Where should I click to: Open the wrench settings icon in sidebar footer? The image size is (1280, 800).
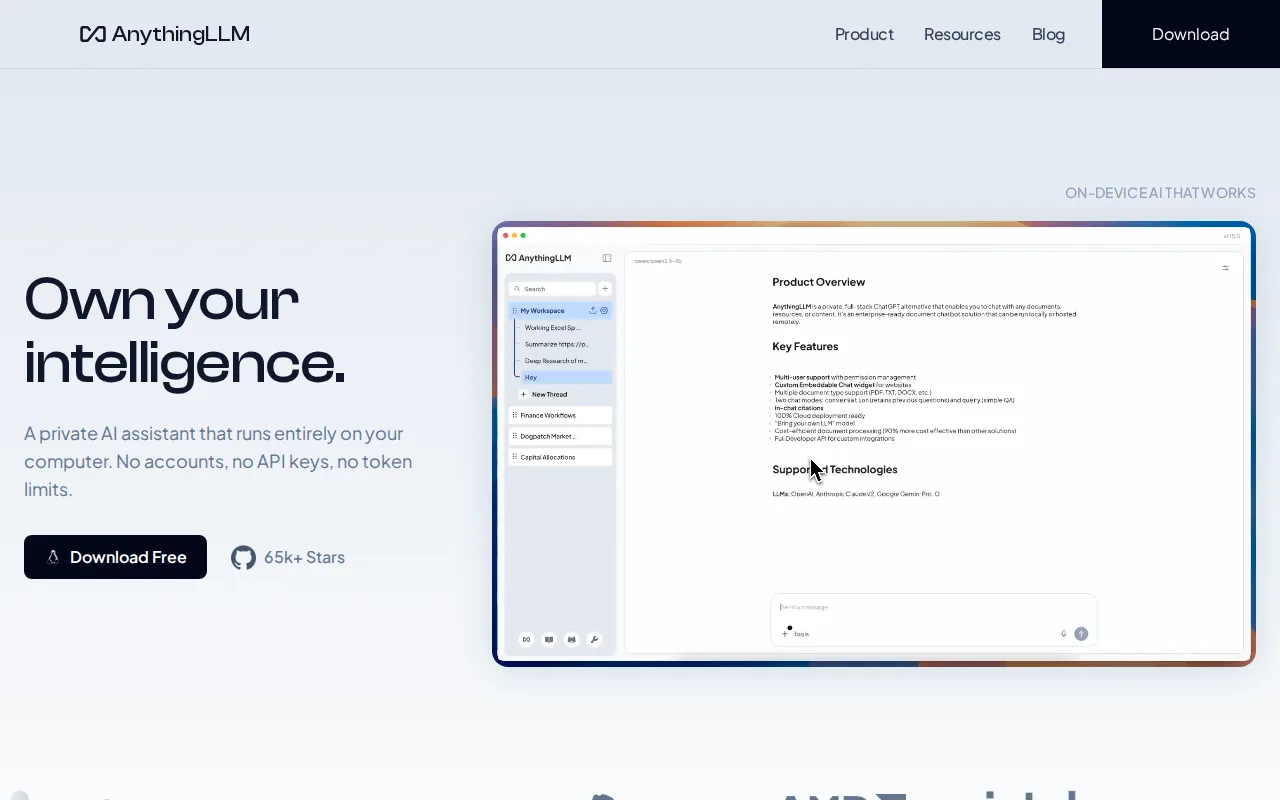coord(594,640)
